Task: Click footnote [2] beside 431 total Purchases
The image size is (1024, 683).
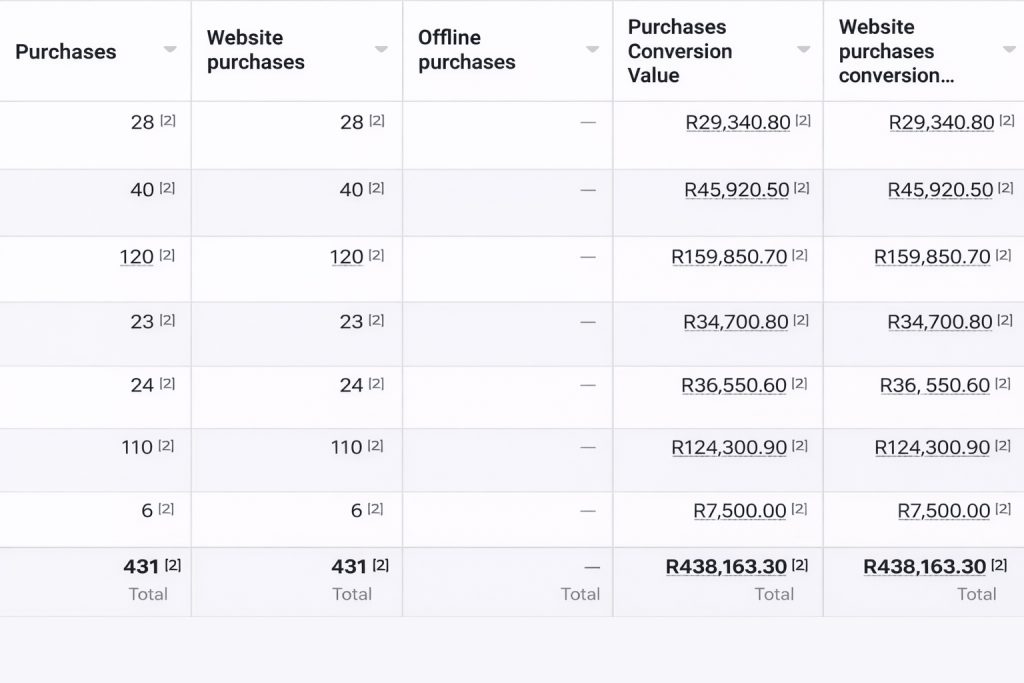Action: (173, 565)
